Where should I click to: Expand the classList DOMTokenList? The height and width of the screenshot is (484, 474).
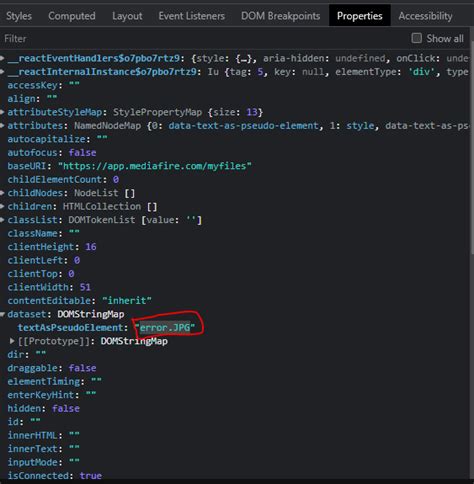pyautogui.click(x=2, y=220)
